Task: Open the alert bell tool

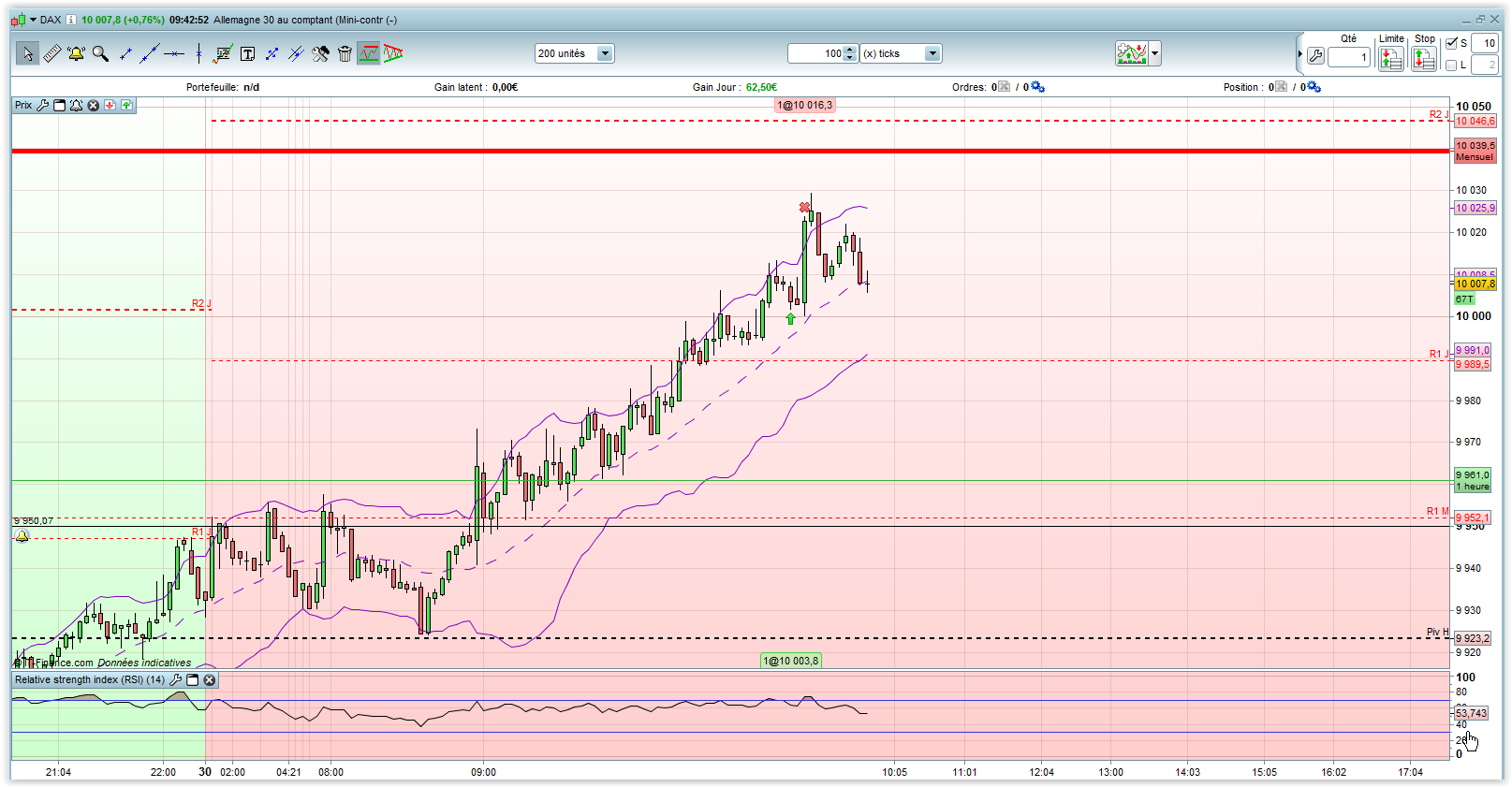Action: click(76, 53)
